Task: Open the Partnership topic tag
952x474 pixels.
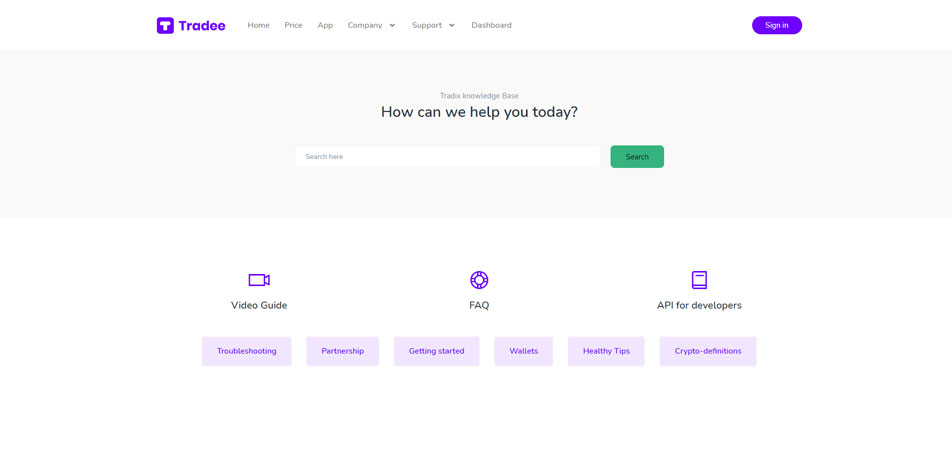Action: 342,351
